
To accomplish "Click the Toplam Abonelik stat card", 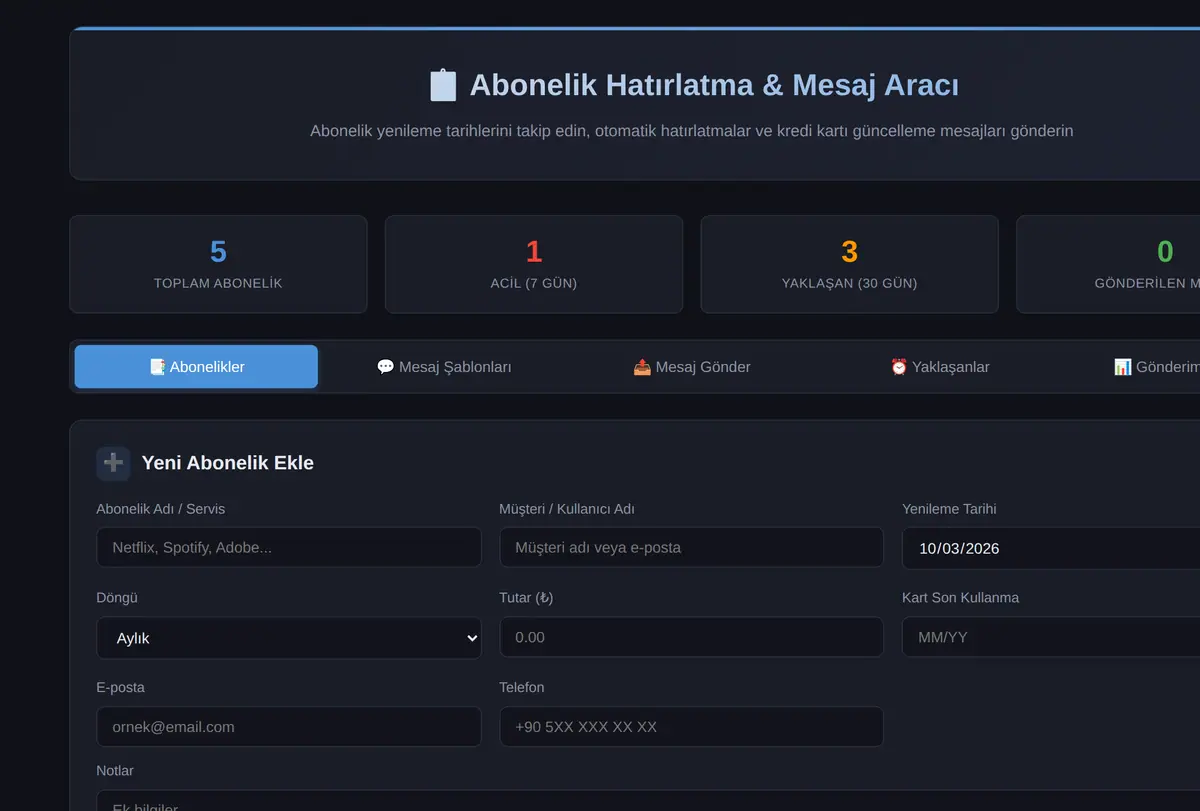I will click(218, 264).
